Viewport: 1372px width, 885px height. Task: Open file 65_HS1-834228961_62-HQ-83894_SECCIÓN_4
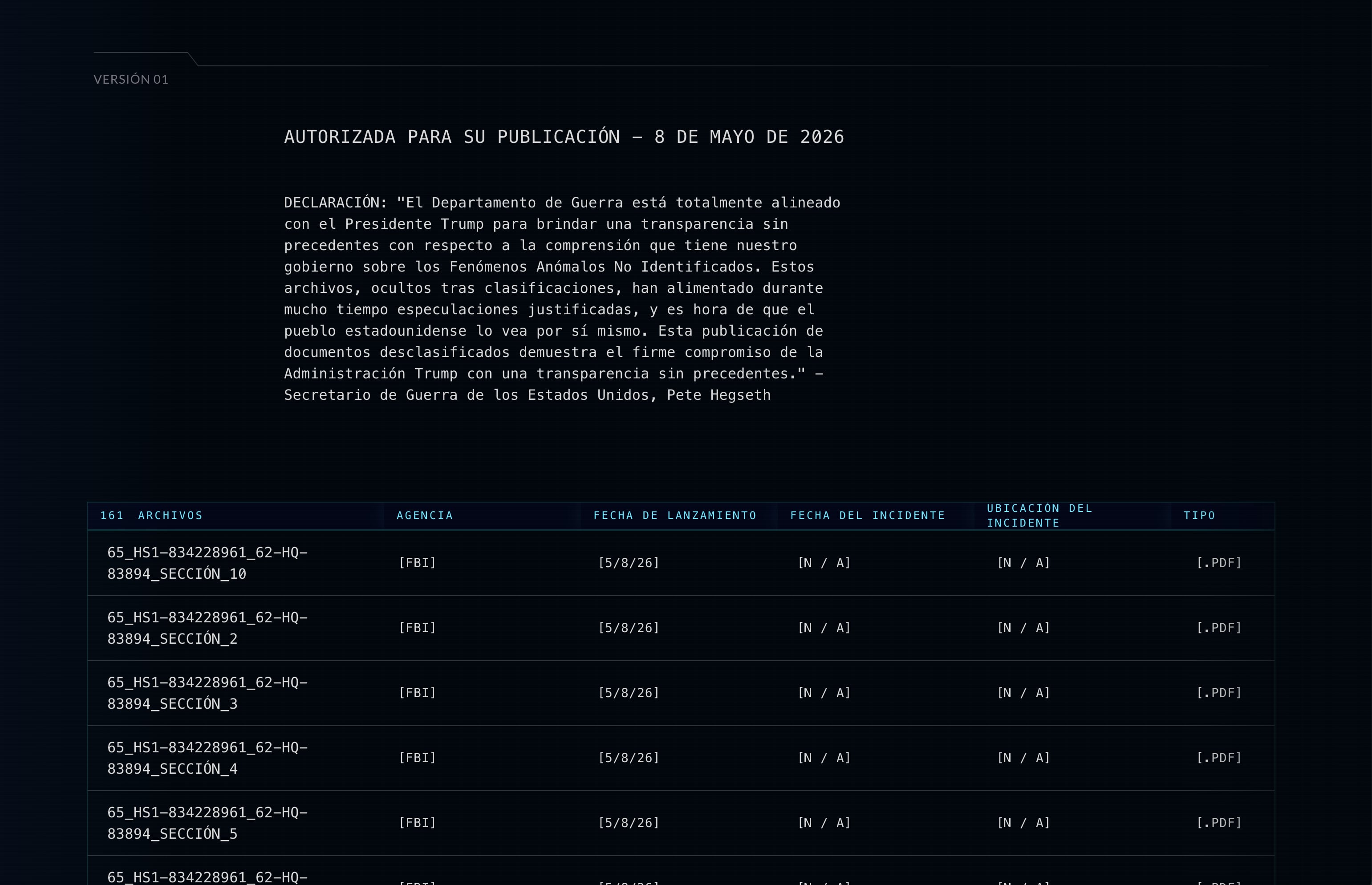[208, 758]
